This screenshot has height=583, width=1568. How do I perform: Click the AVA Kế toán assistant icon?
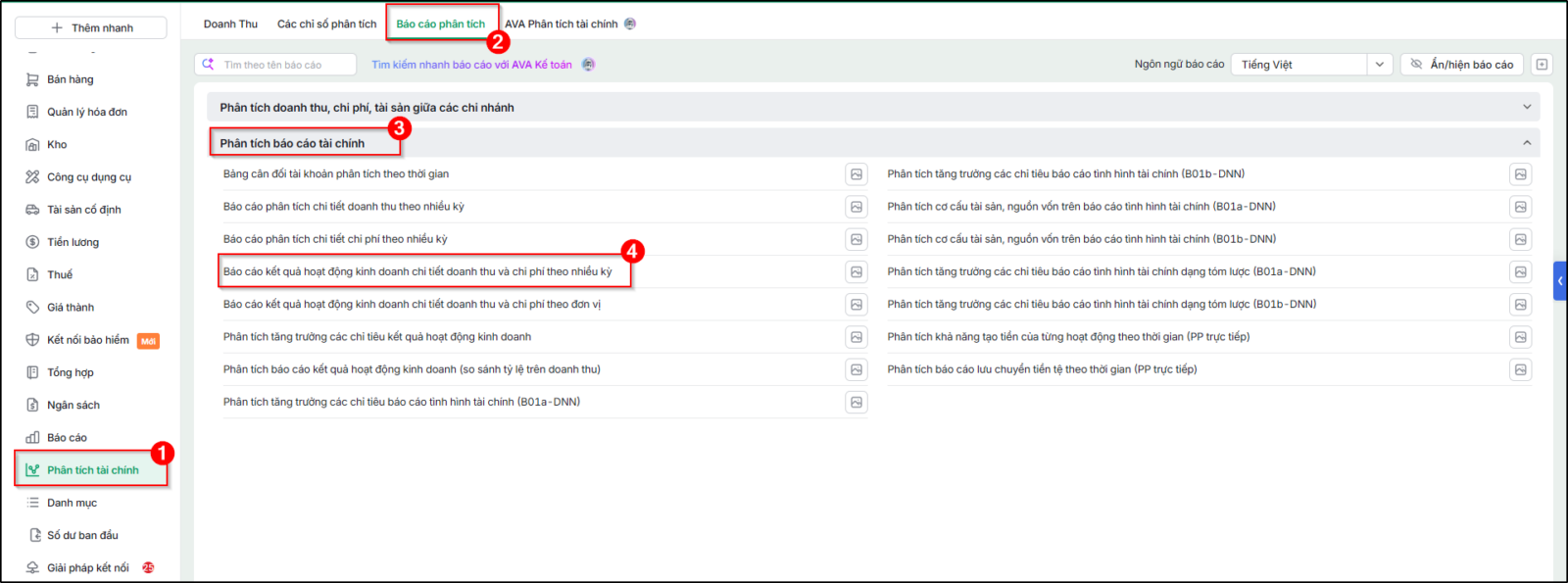(588, 65)
